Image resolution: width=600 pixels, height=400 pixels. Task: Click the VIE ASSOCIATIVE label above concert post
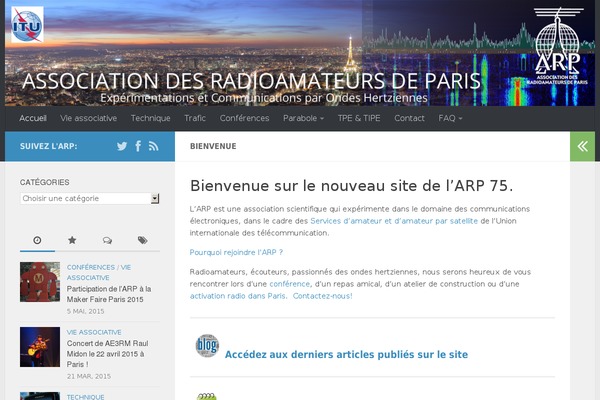pyautogui.click(x=94, y=332)
